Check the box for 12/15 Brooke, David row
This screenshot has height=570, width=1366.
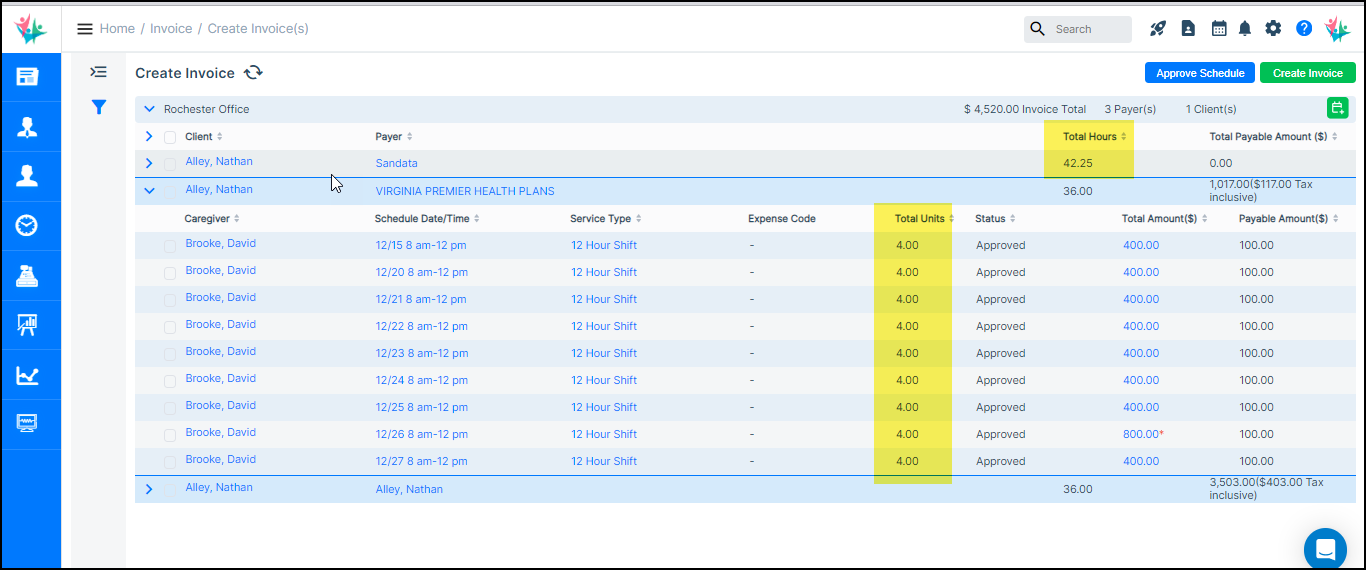(x=170, y=246)
